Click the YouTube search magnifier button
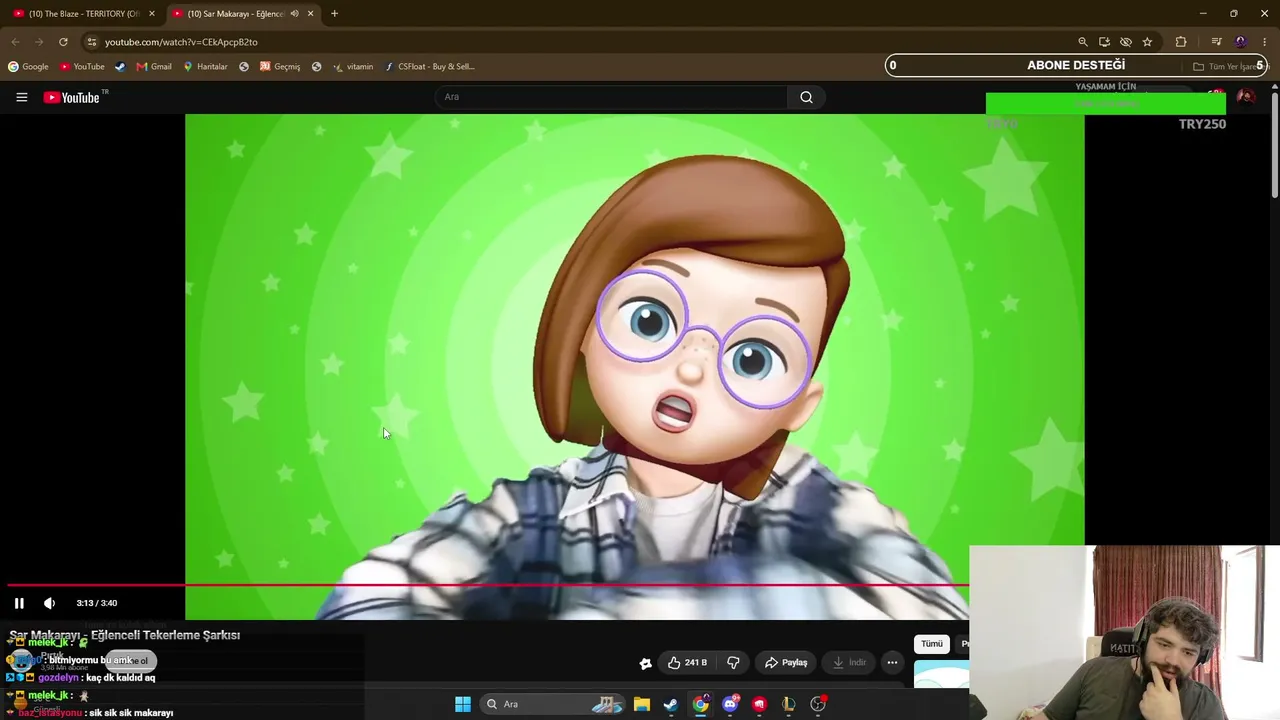Viewport: 1280px width, 720px height. pos(806,97)
